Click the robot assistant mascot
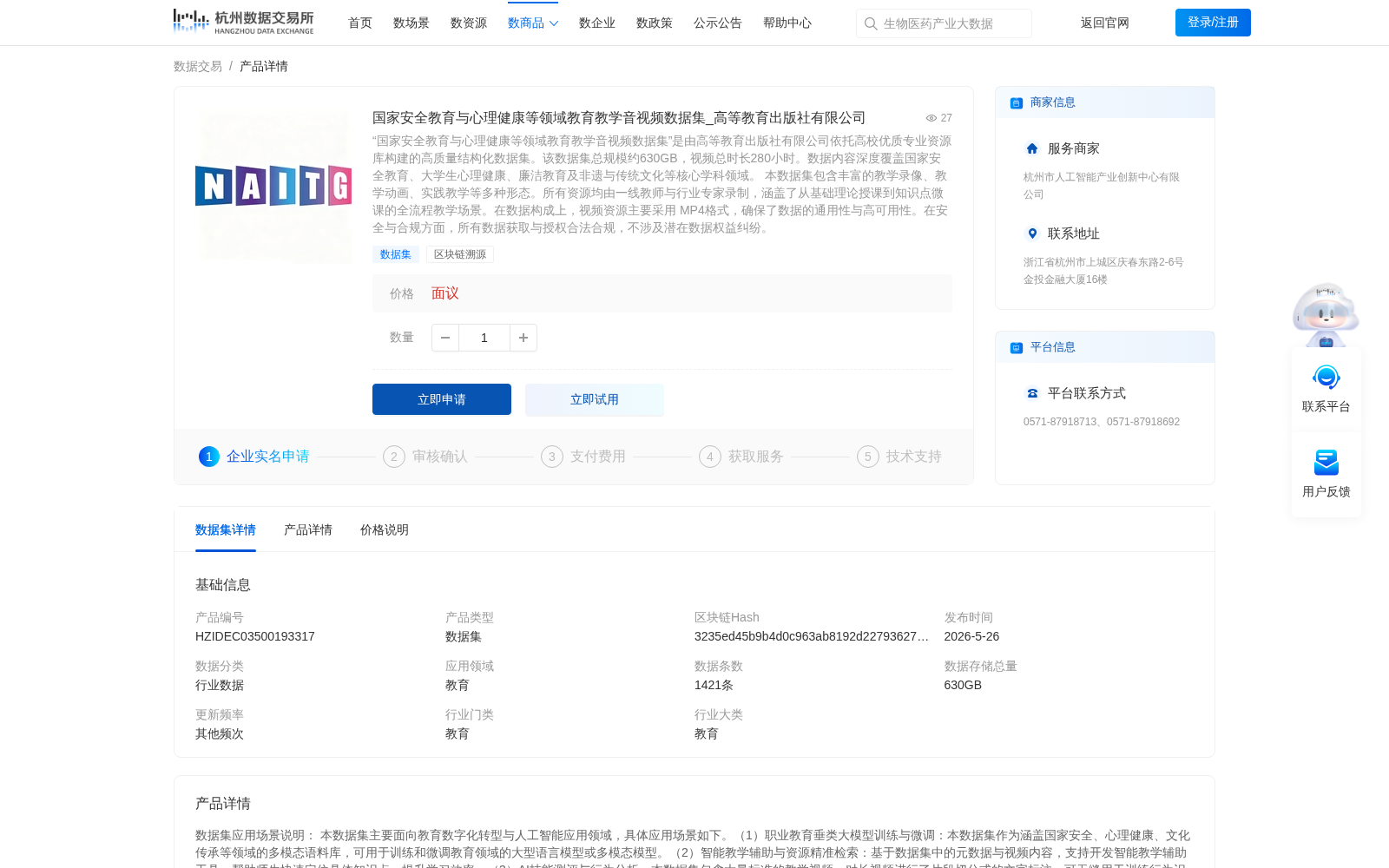This screenshot has width=1389, height=868. 1326,315
